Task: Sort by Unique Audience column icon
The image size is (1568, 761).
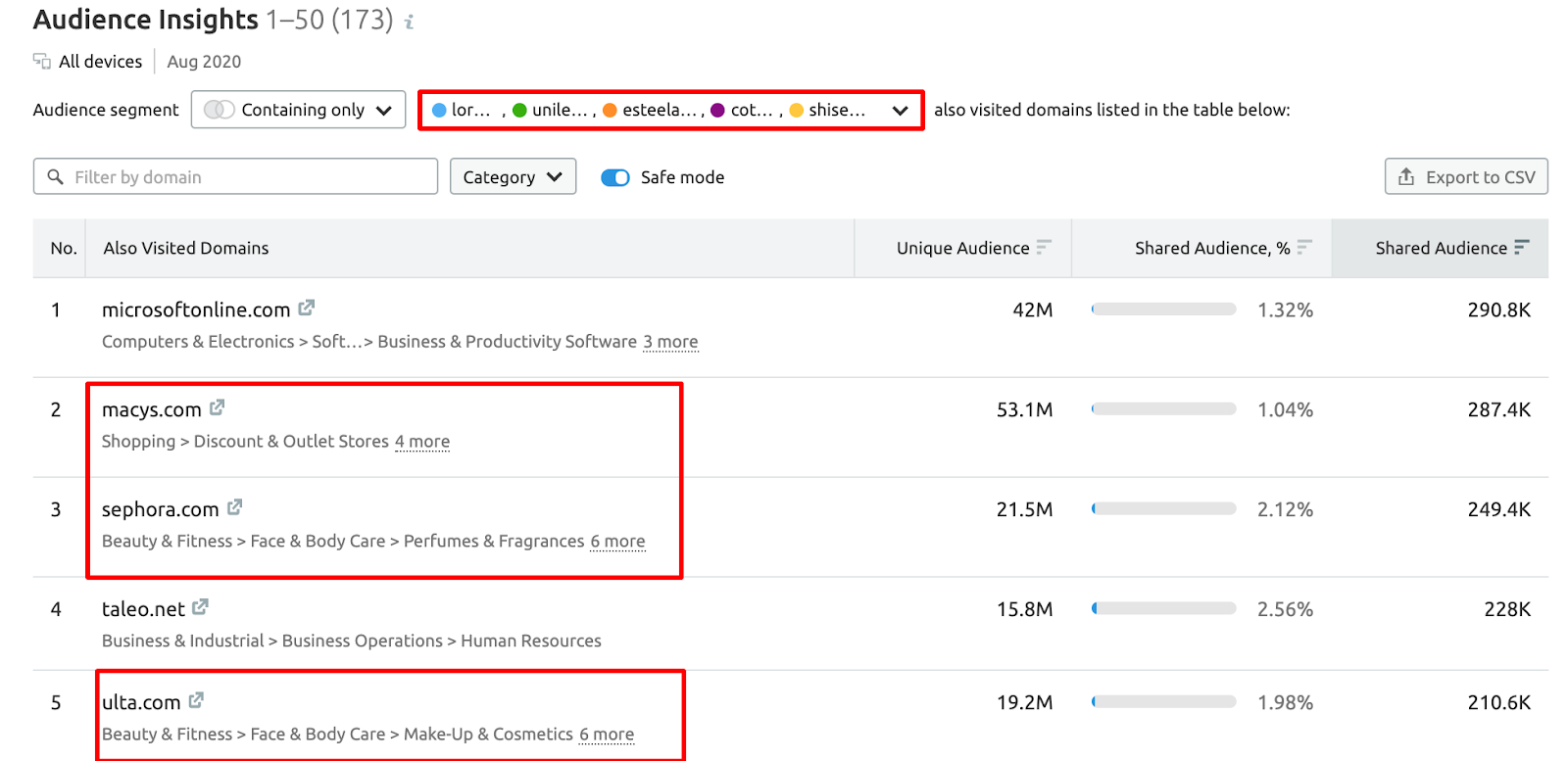Action: click(1044, 248)
